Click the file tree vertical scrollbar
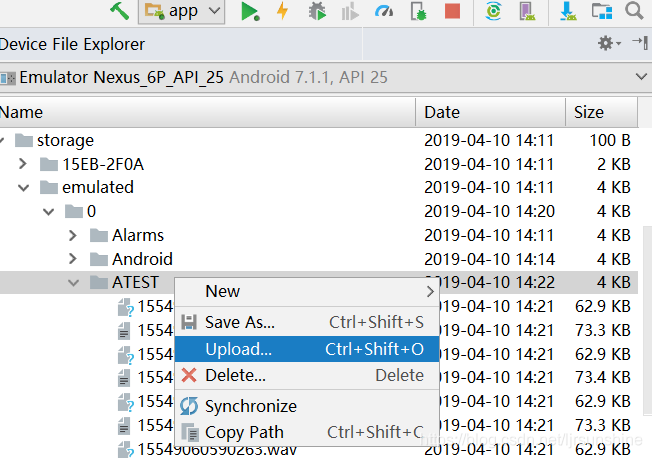This screenshot has width=652, height=458. tap(647, 320)
